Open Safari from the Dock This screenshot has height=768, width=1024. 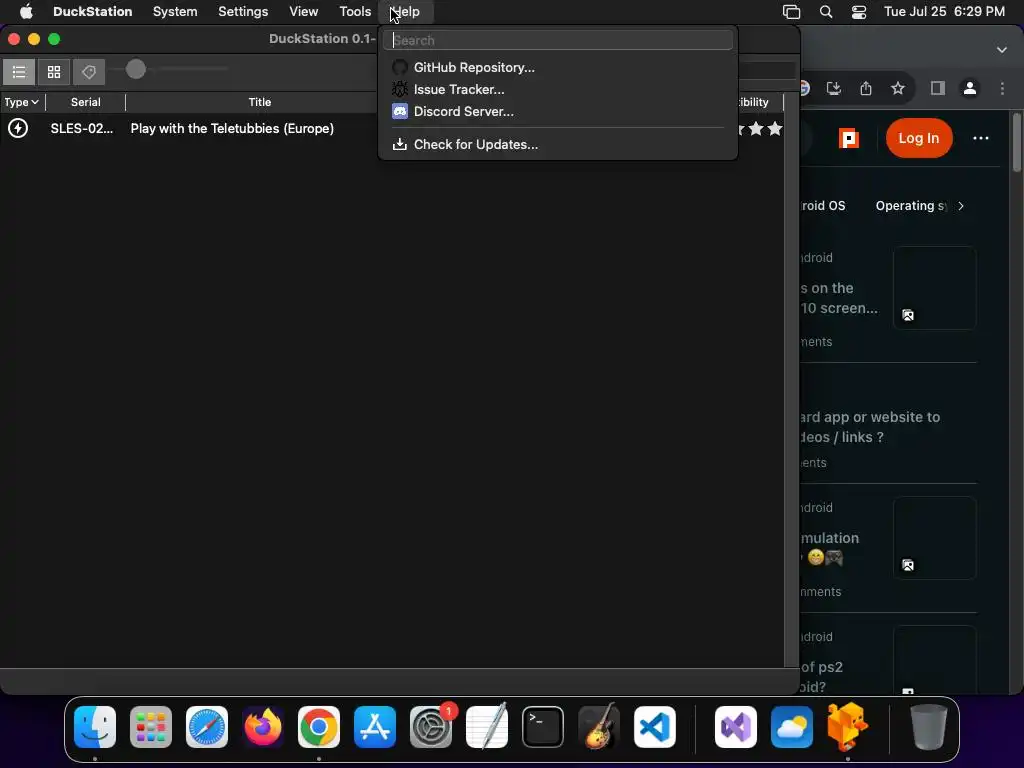coord(207,727)
